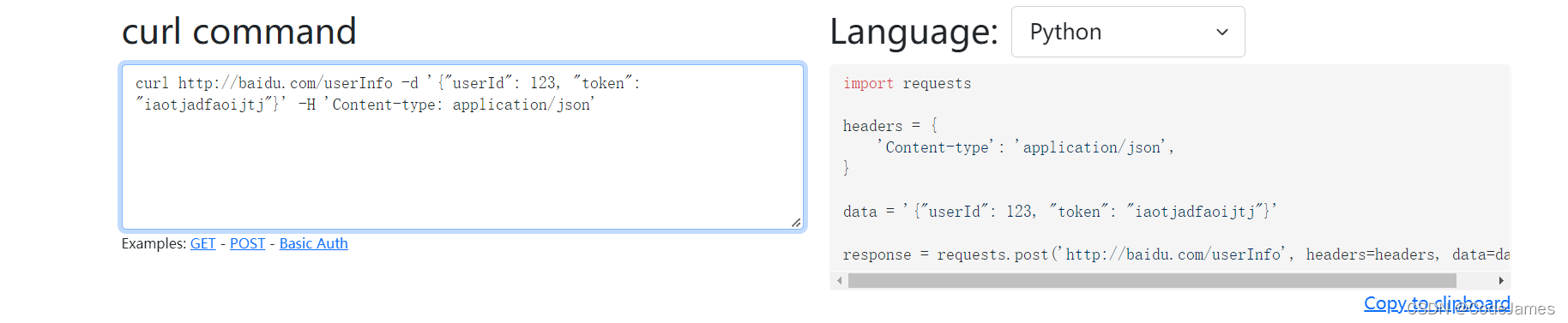Click the 'curl command' heading
1568x323 pixels.
(x=239, y=32)
